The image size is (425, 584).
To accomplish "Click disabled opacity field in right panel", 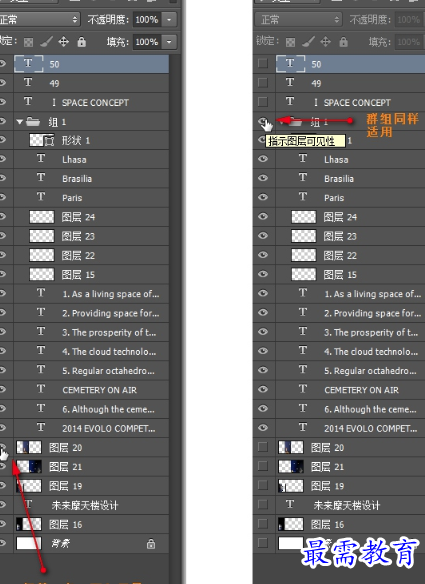I will tap(409, 19).
